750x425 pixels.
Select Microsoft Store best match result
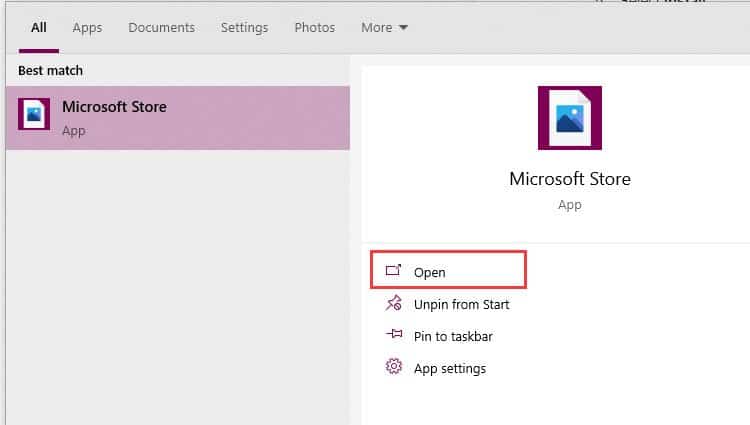[178, 118]
